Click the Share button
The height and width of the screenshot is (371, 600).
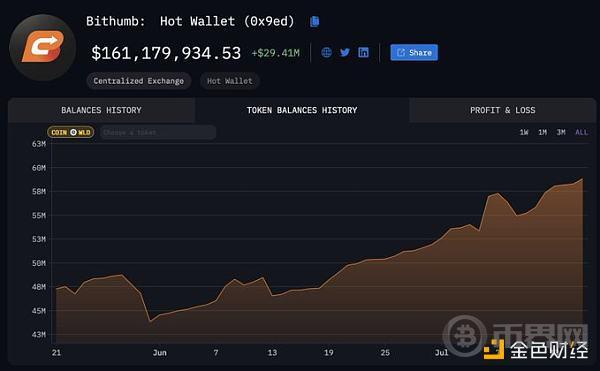point(414,52)
